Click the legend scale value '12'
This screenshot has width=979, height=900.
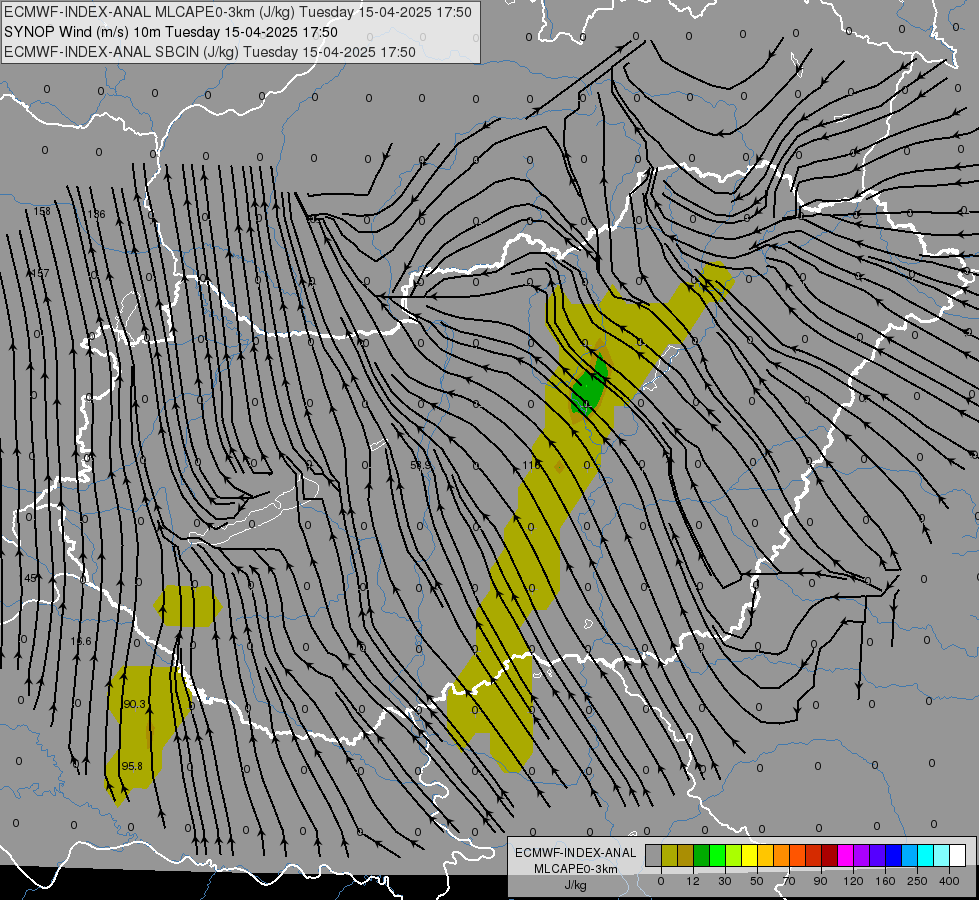693,881
